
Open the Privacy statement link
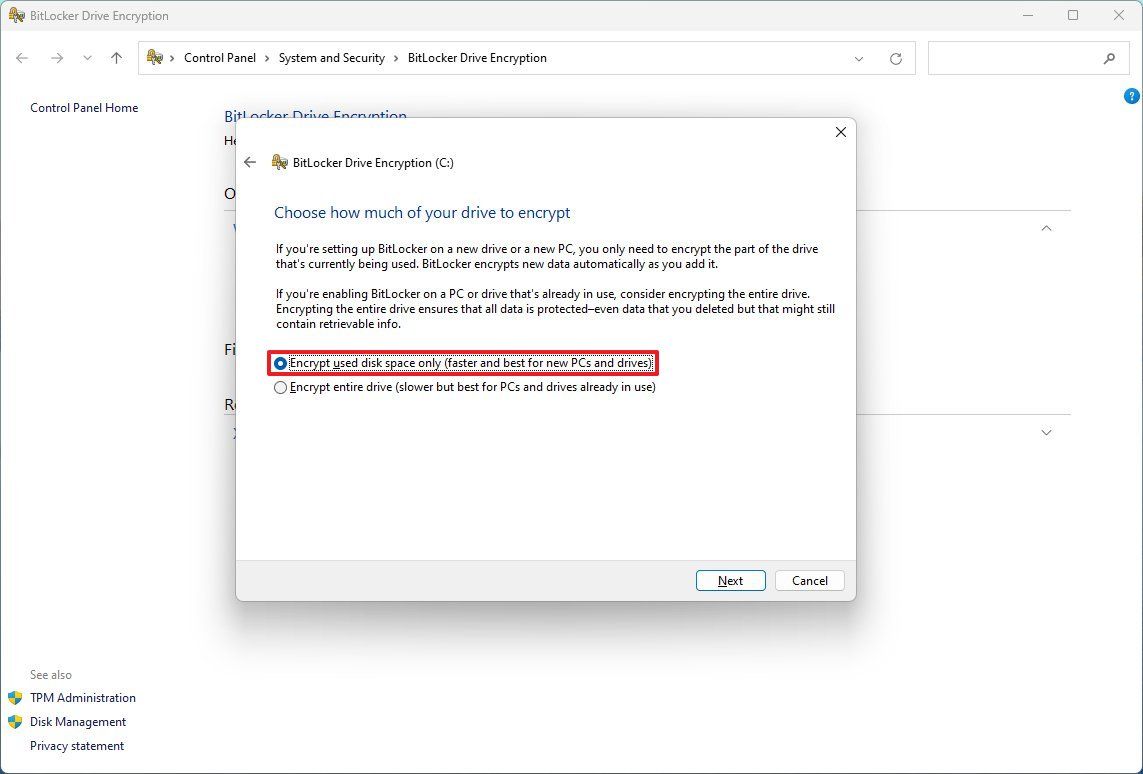pyautogui.click(x=77, y=745)
